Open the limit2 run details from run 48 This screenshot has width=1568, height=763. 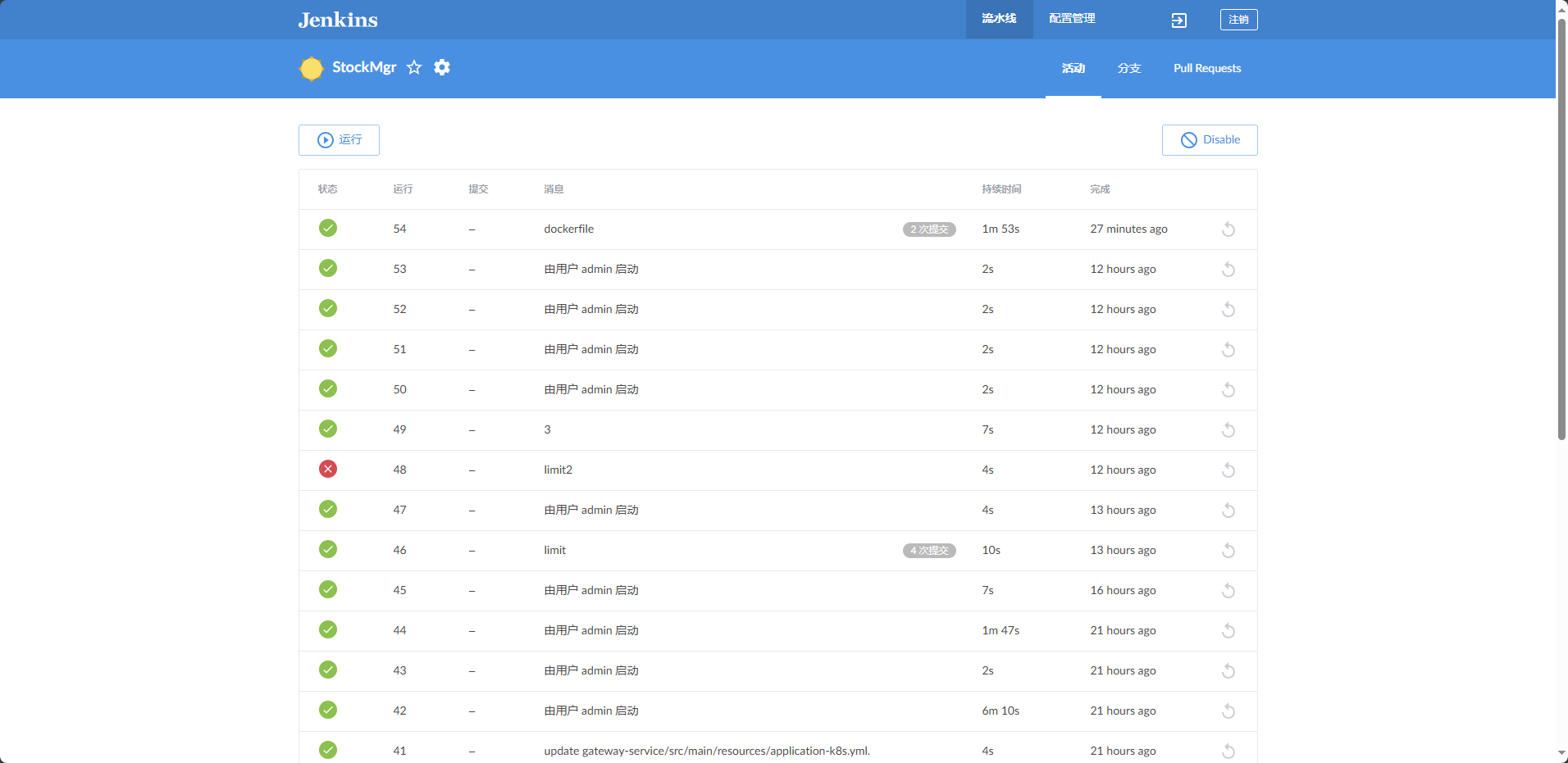point(558,470)
